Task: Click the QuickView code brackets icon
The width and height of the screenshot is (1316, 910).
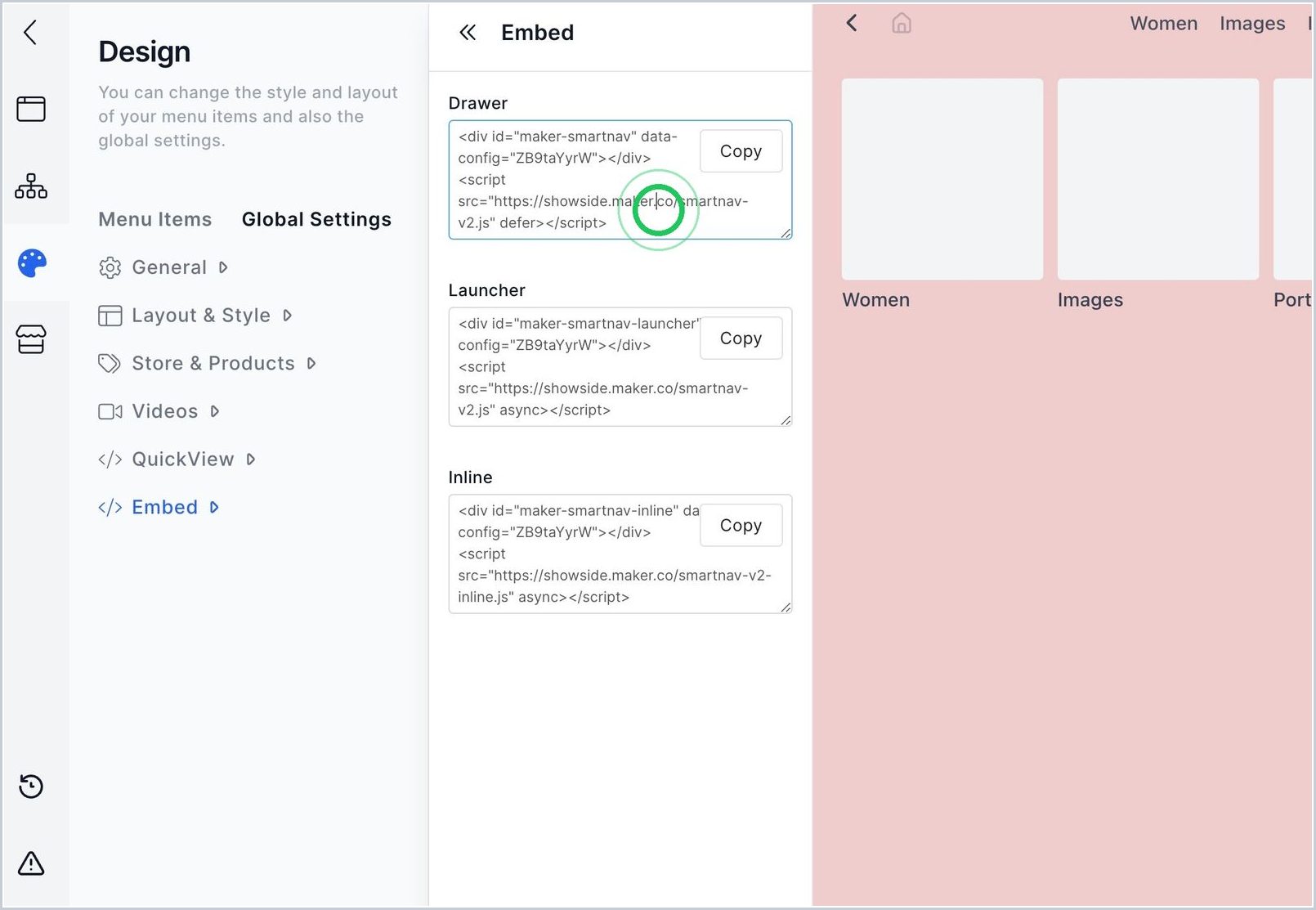Action: coord(110,459)
